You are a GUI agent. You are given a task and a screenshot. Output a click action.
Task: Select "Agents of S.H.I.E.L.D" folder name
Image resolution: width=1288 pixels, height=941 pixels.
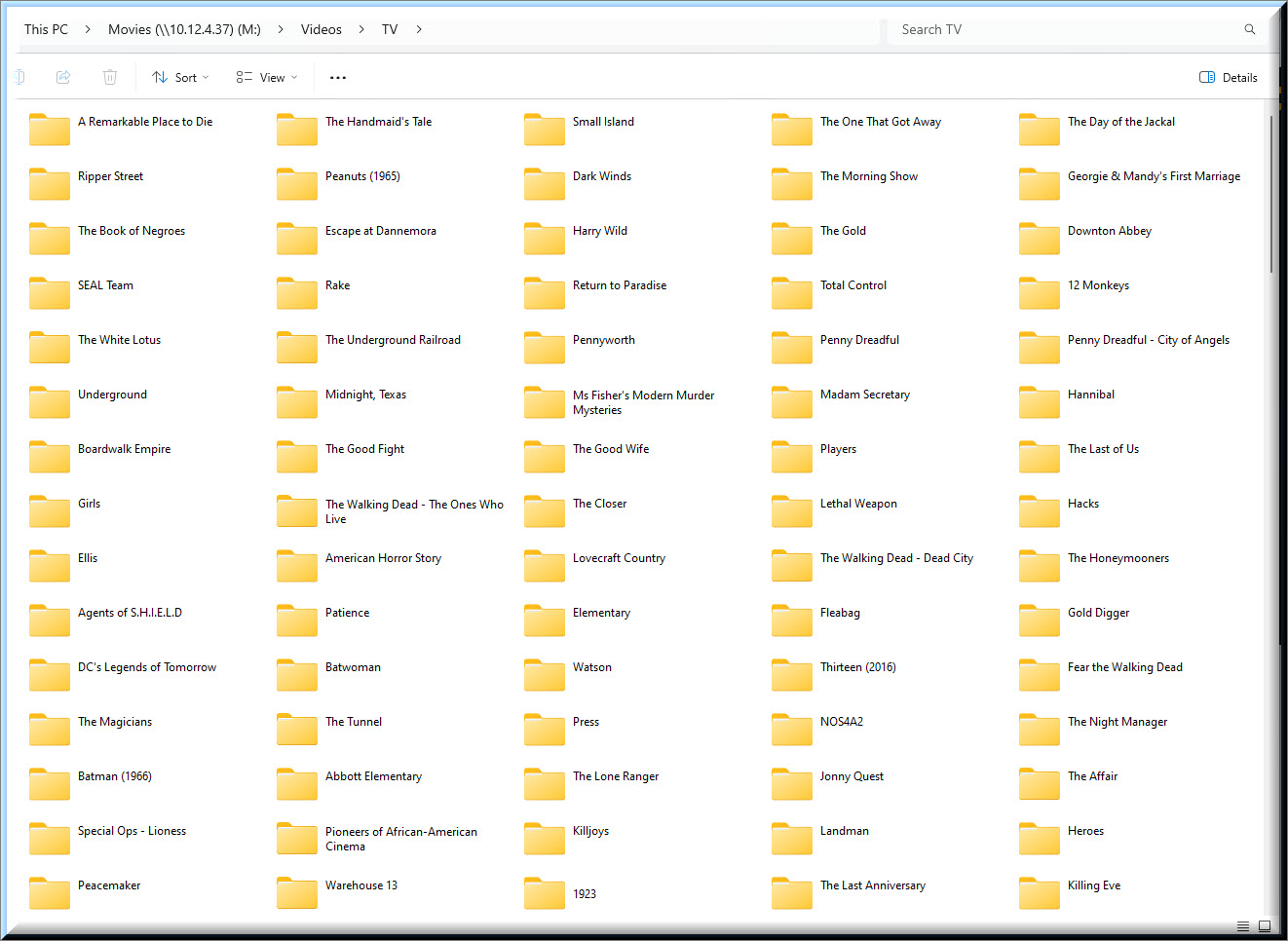click(x=131, y=613)
